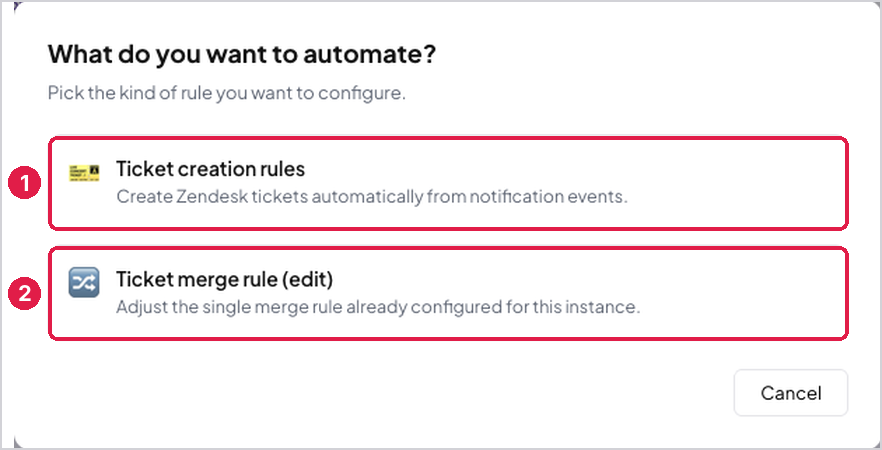
Task: Cancel the automation dialog
Action: 791,393
